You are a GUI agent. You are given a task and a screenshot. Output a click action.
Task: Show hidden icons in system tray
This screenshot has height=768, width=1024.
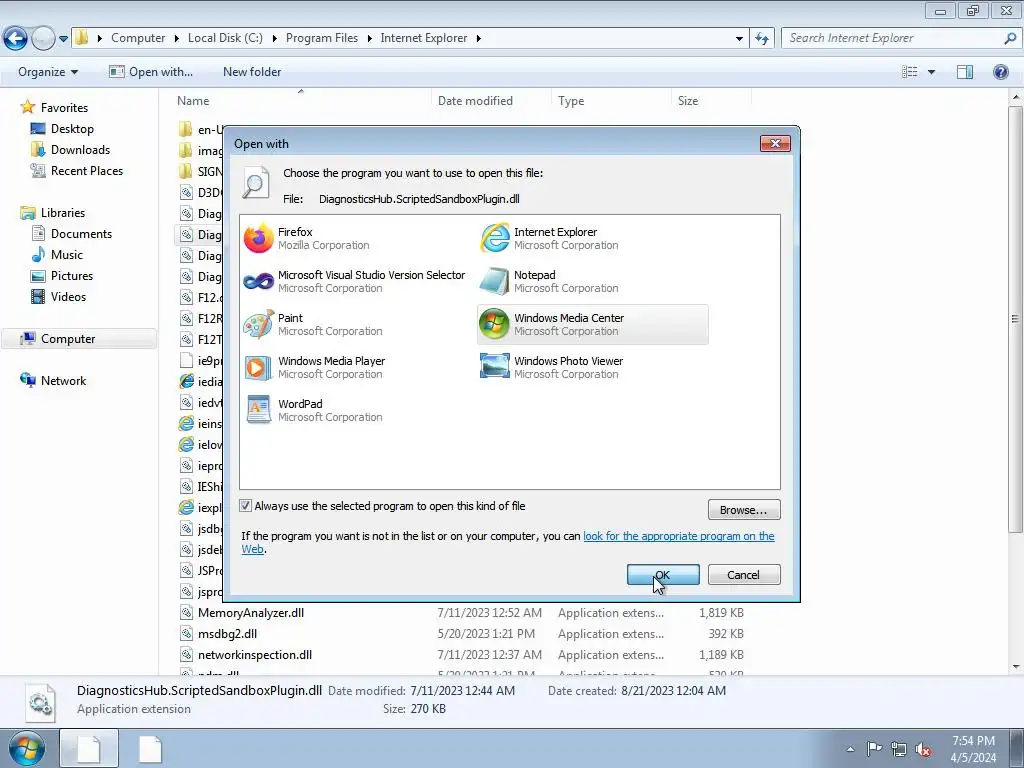click(x=850, y=749)
